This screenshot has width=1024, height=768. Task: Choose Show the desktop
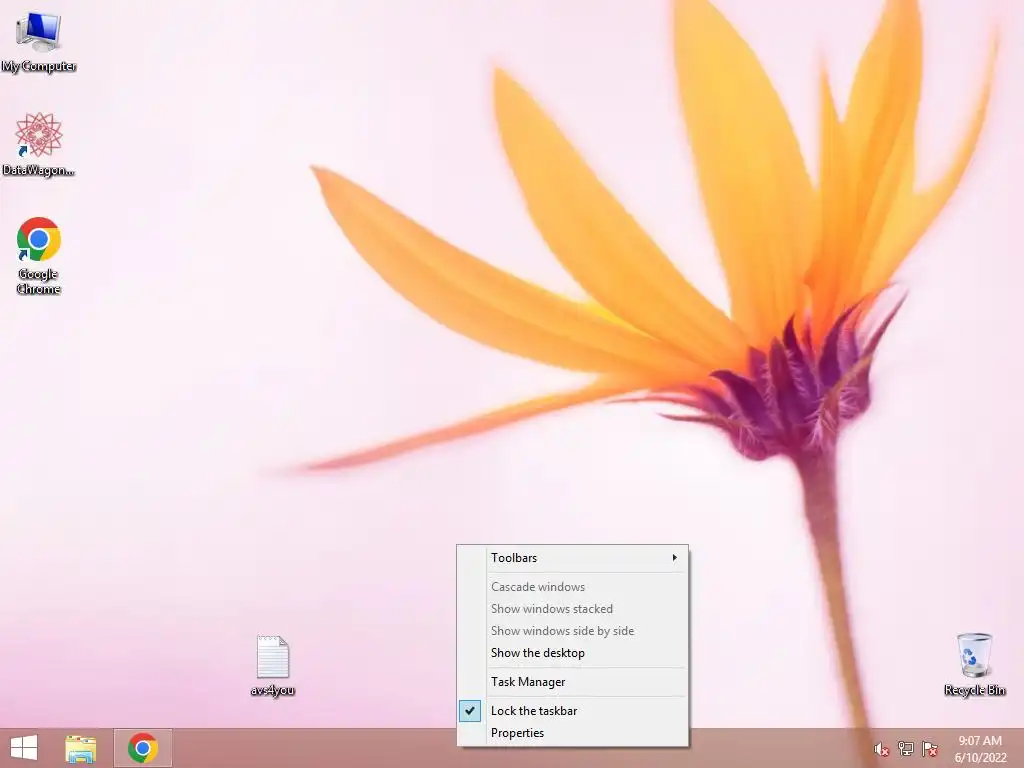pos(573,653)
